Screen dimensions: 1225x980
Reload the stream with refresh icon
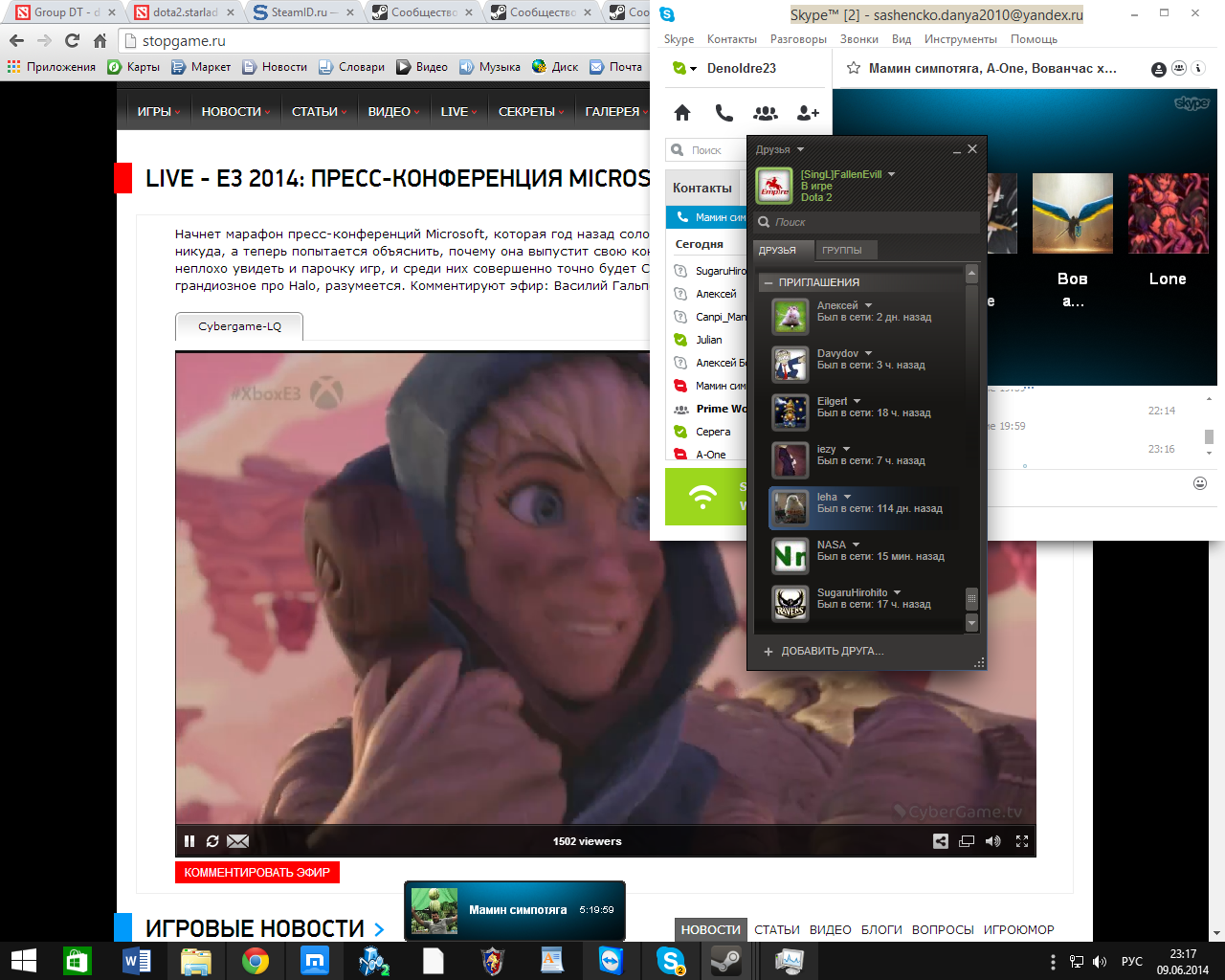point(212,841)
